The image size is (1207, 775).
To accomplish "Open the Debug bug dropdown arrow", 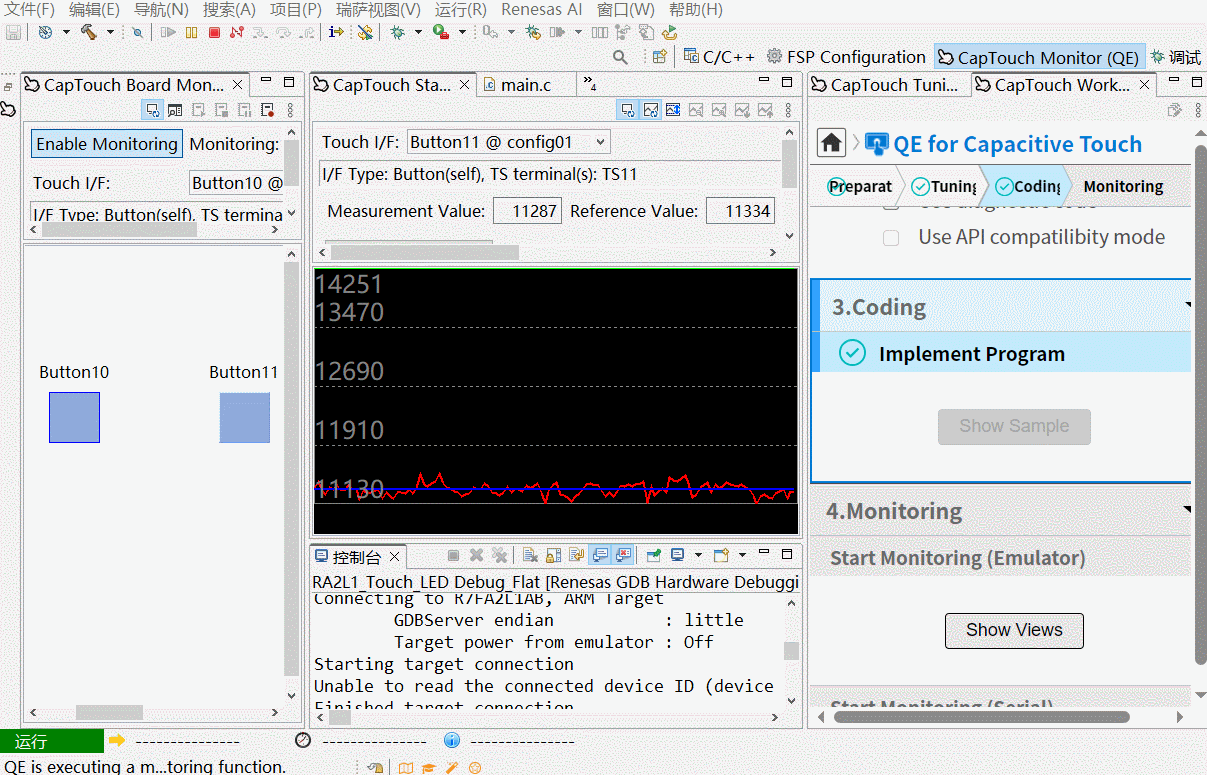I will click(418, 32).
